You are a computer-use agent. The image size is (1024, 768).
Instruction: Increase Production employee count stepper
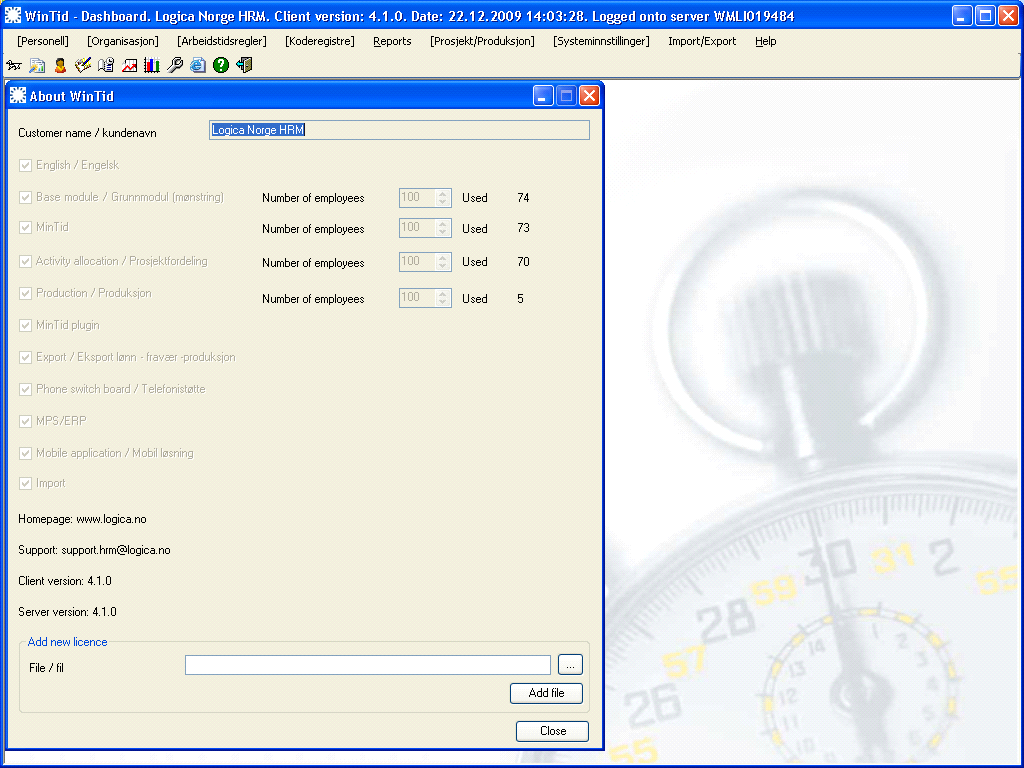pyautogui.click(x=443, y=293)
